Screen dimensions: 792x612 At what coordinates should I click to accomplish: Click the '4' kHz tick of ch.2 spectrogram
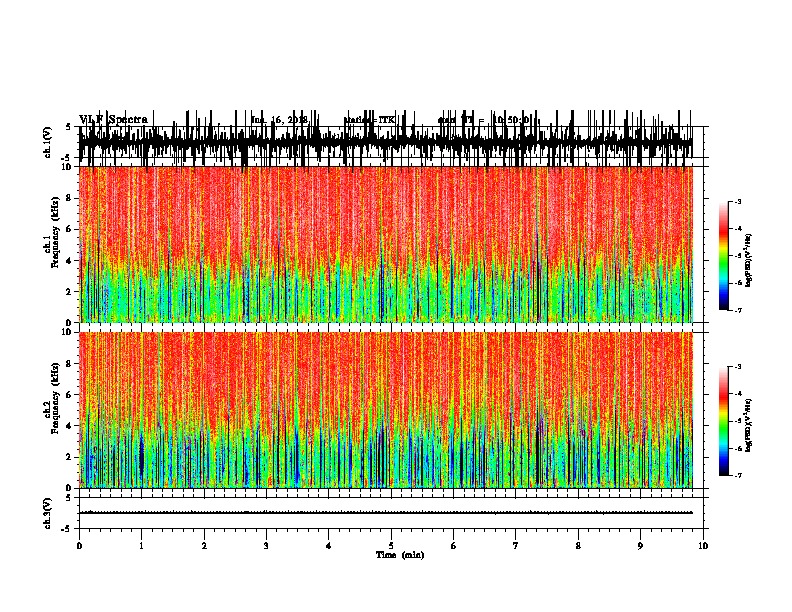pyautogui.click(x=70, y=426)
